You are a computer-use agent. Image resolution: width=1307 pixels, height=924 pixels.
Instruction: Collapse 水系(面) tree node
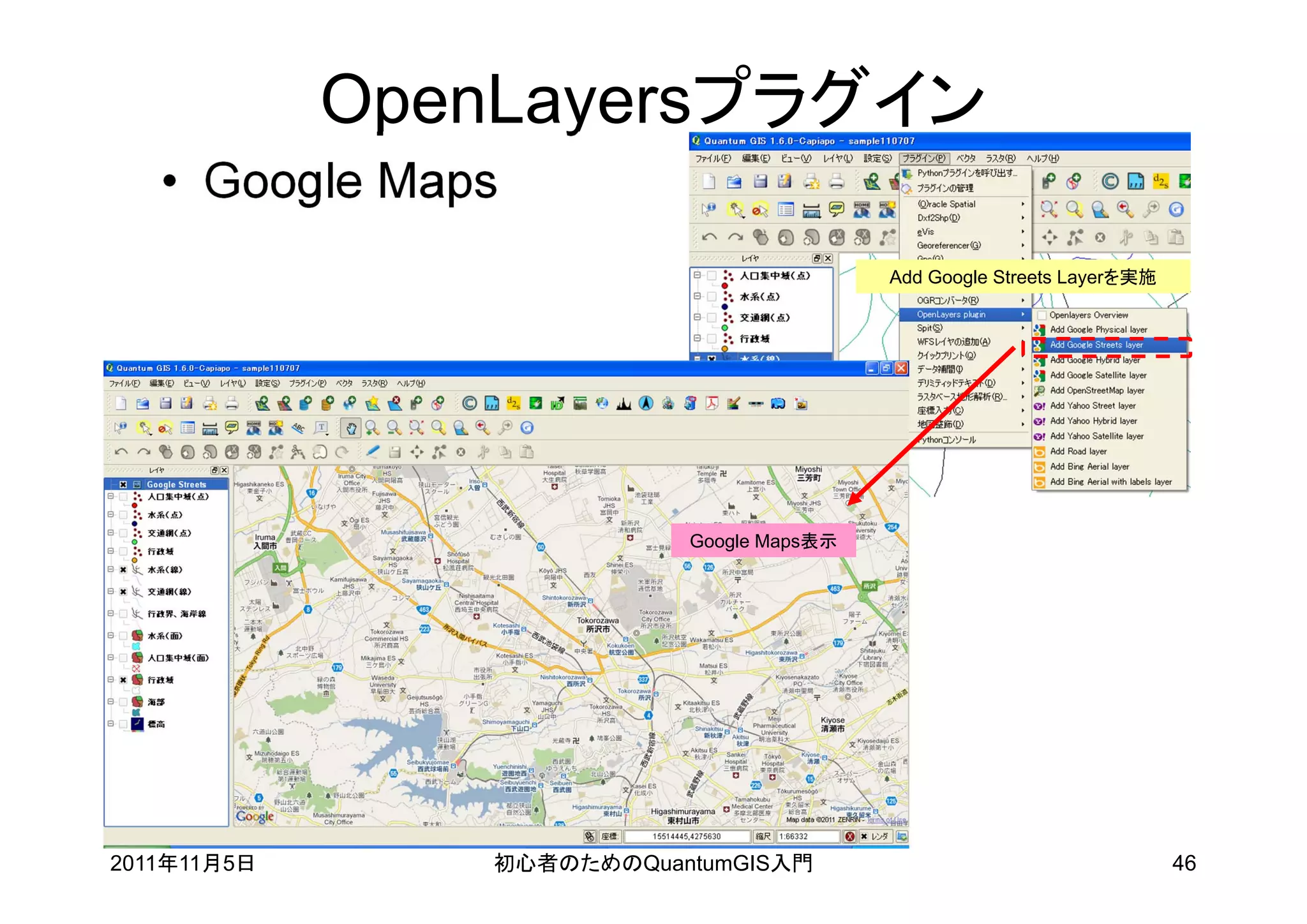click(x=111, y=636)
